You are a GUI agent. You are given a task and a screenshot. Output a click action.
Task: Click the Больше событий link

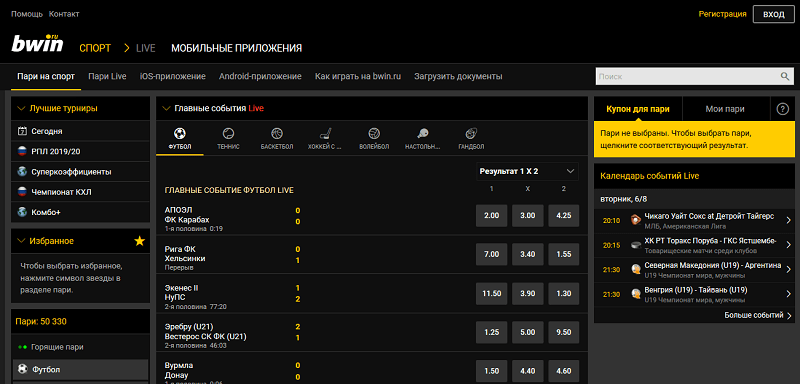[x=758, y=315]
